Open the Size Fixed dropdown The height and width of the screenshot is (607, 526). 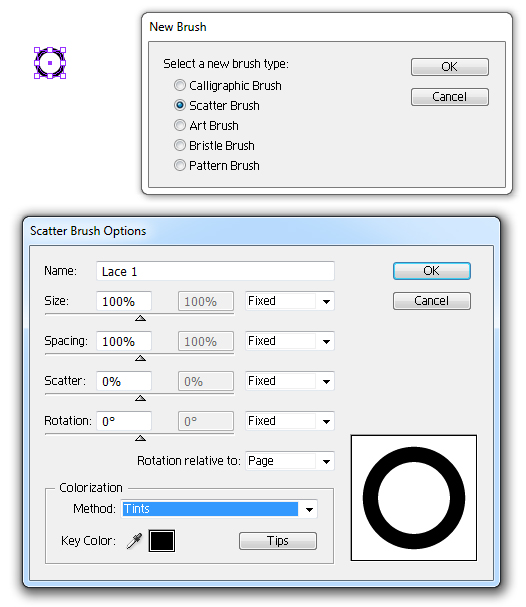(x=290, y=301)
